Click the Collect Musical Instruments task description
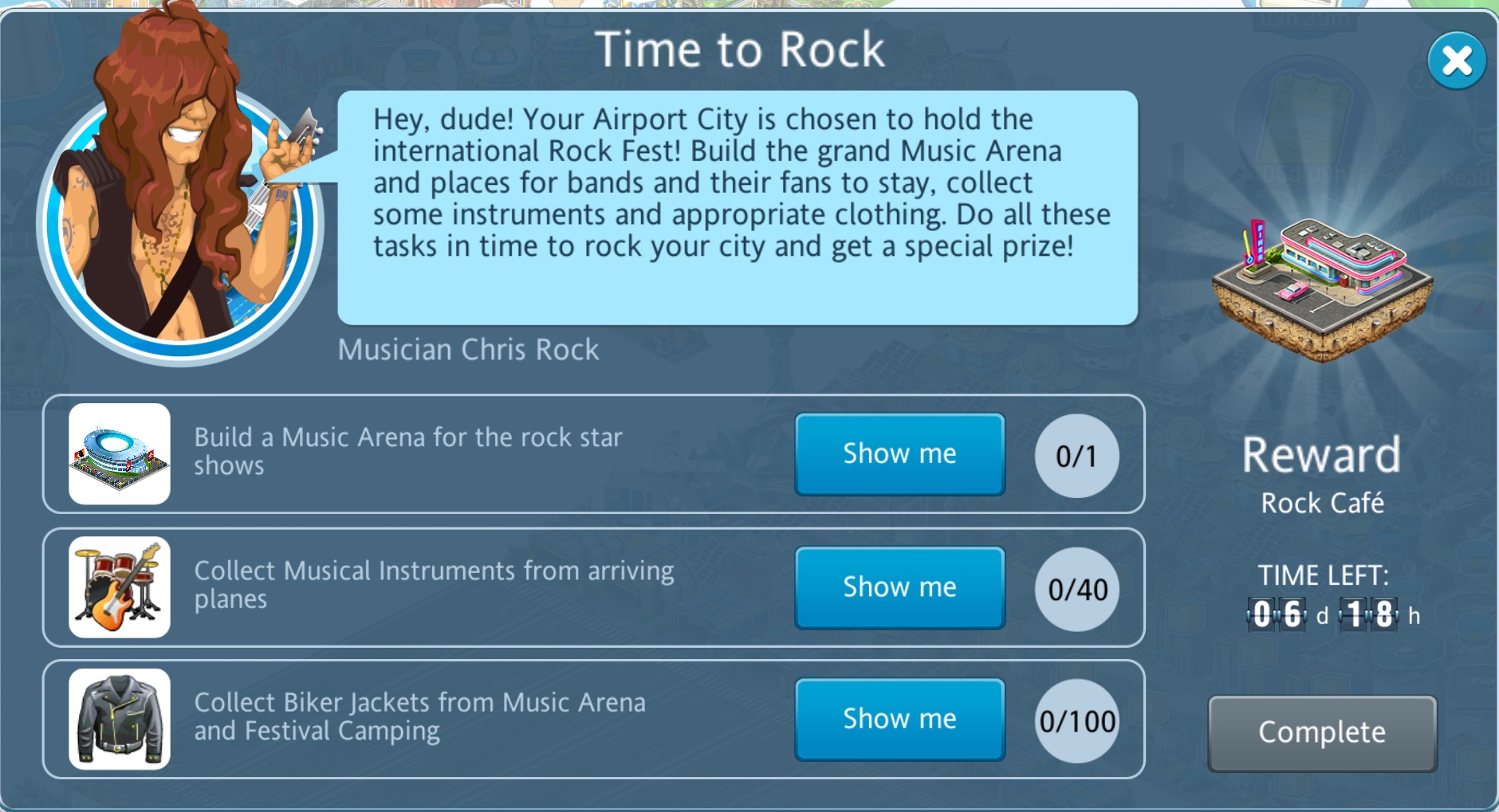The width and height of the screenshot is (1499, 812). [434, 584]
